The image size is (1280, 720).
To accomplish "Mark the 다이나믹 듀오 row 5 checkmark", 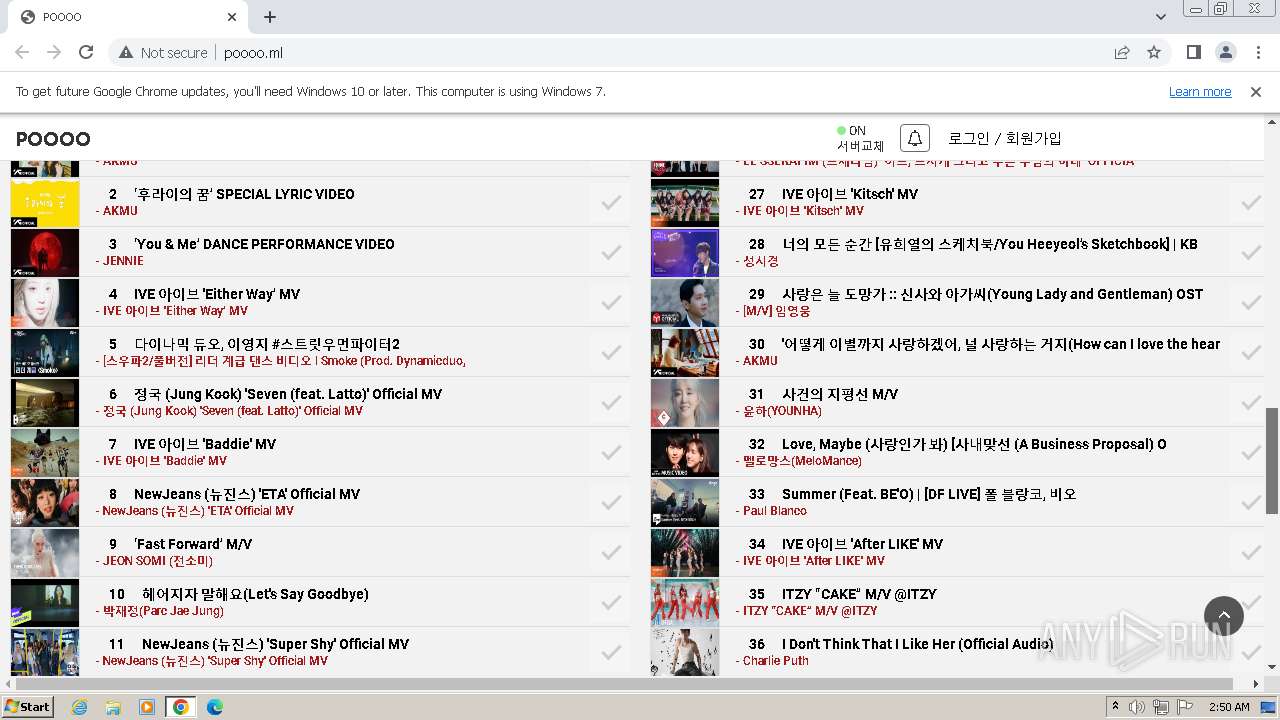I will click(x=611, y=352).
